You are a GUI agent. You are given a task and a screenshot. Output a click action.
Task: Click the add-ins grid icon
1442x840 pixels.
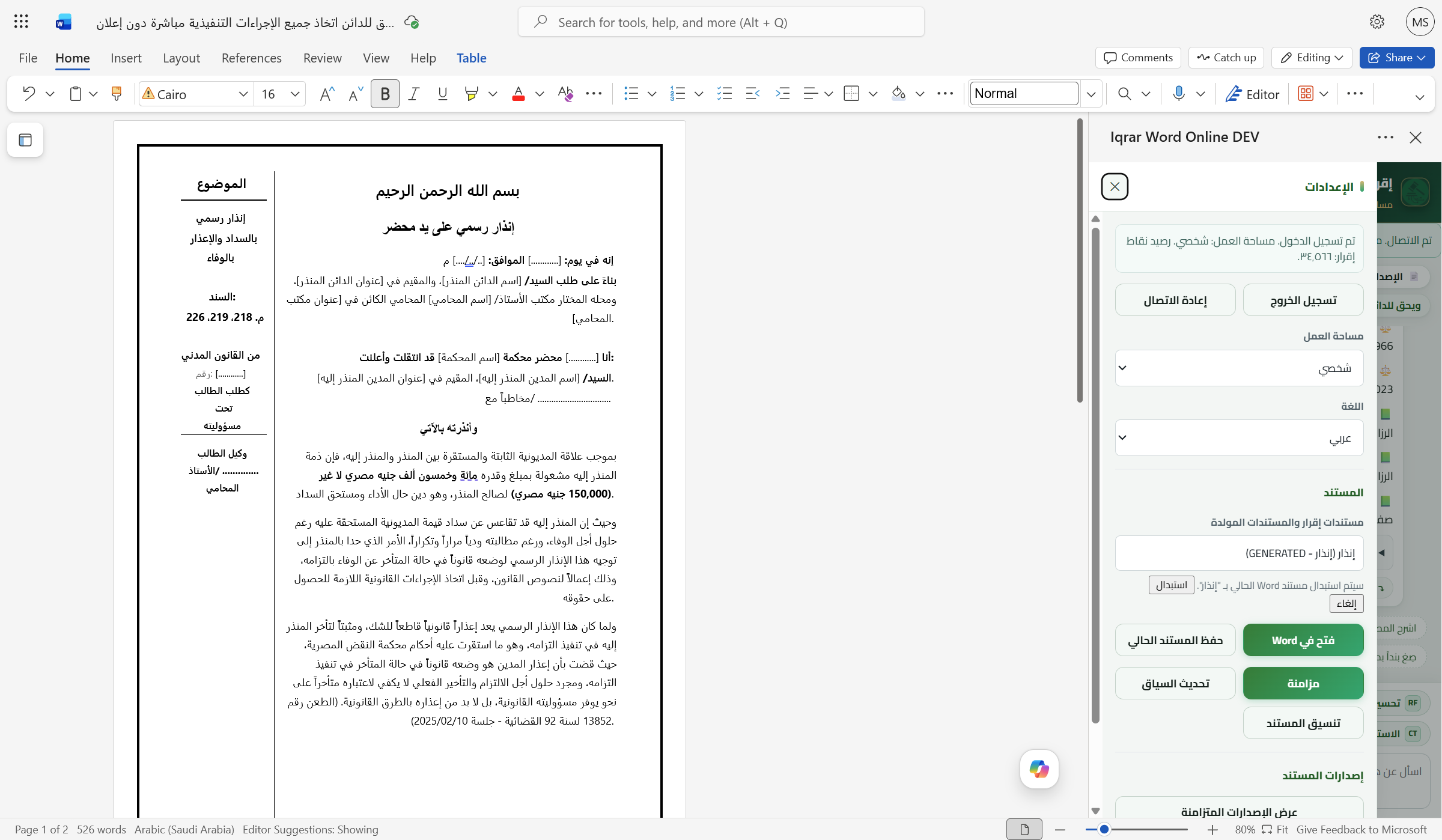(x=1306, y=94)
